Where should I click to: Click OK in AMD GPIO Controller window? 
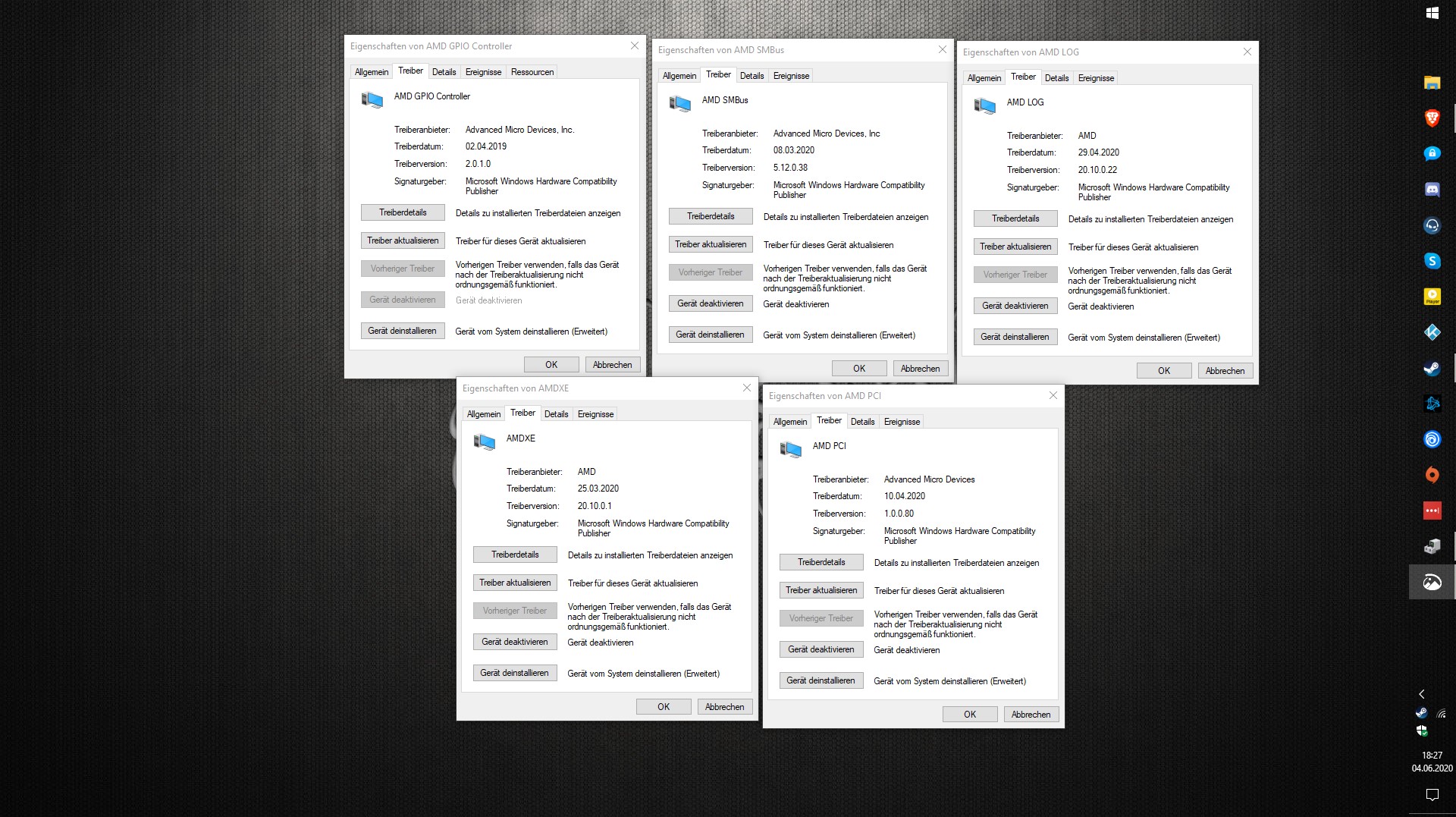coord(551,365)
